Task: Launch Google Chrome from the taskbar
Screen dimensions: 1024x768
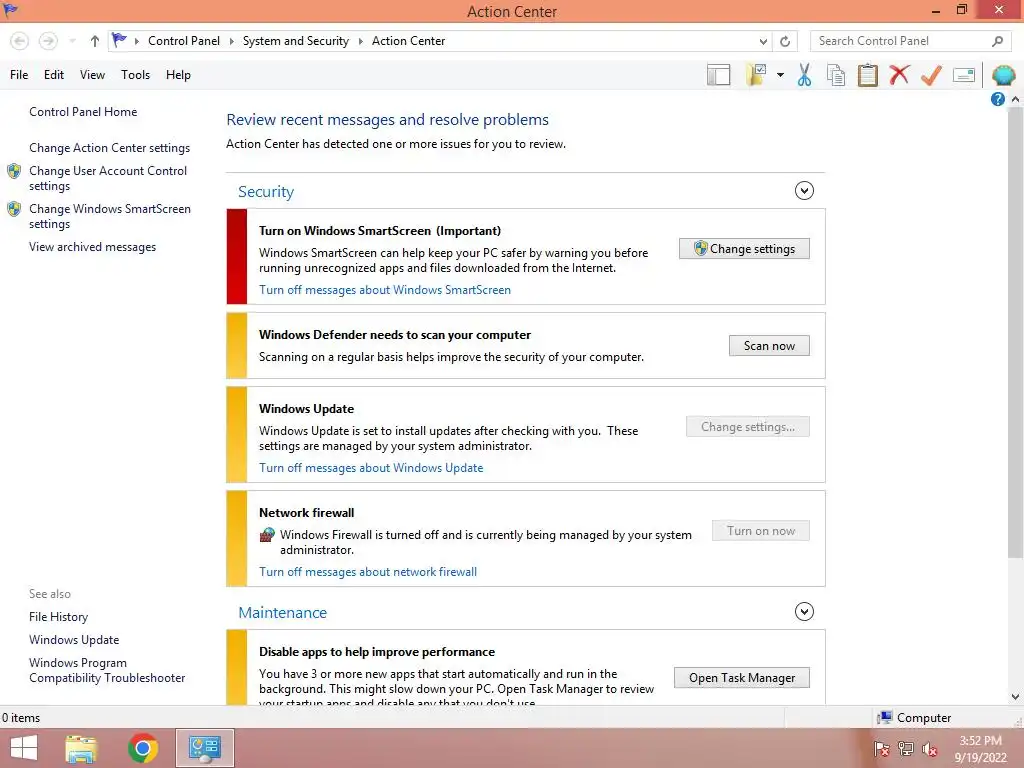Action: (143, 748)
